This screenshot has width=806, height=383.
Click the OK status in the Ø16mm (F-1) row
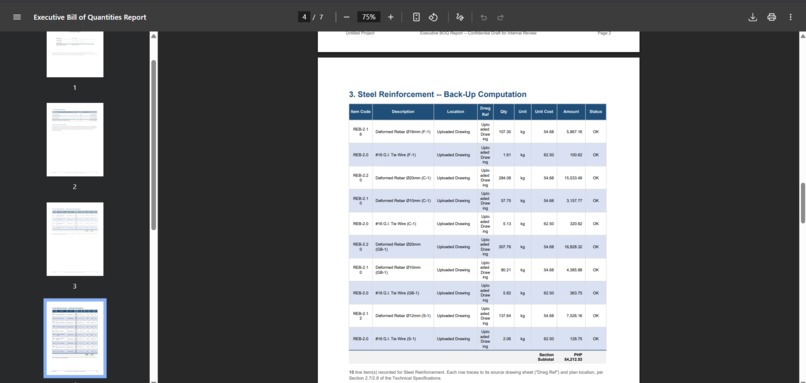(596, 132)
